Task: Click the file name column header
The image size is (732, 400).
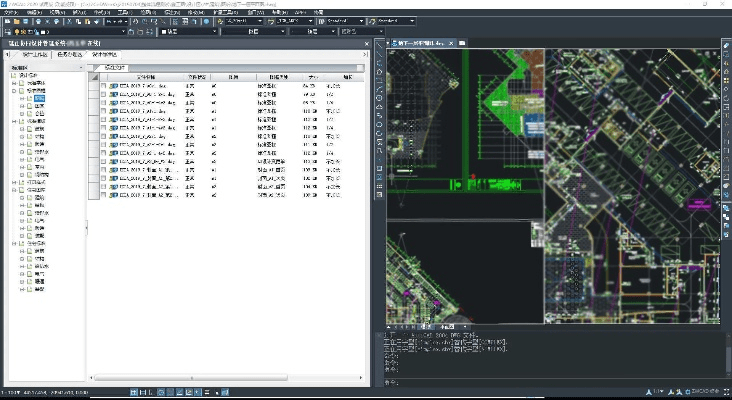Action: (x=145, y=76)
